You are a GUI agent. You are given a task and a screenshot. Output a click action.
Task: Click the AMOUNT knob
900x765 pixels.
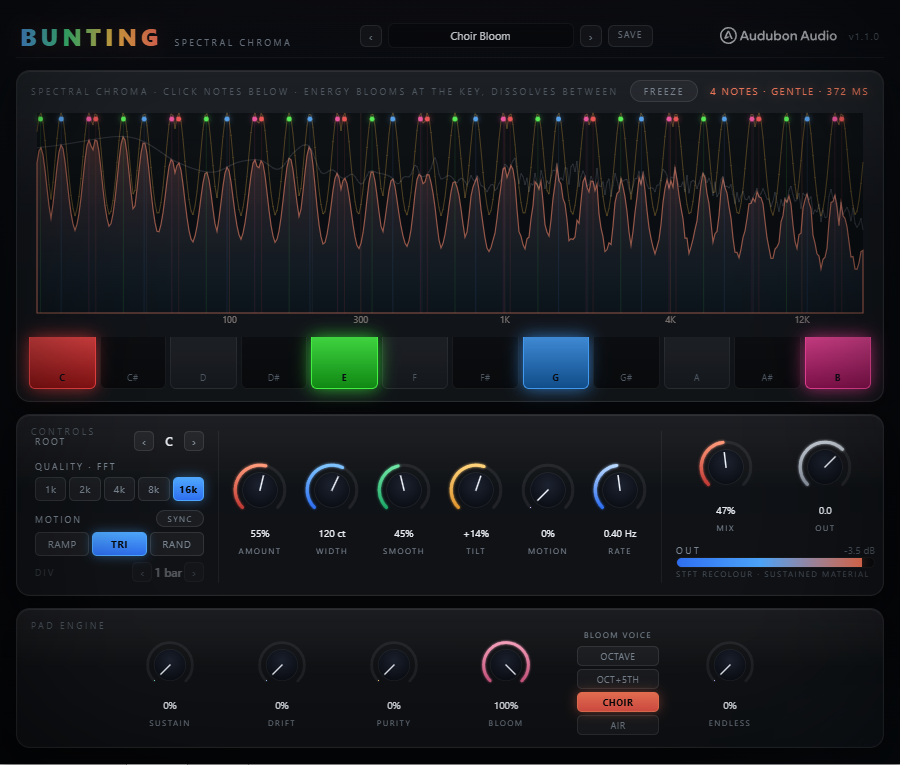260,489
